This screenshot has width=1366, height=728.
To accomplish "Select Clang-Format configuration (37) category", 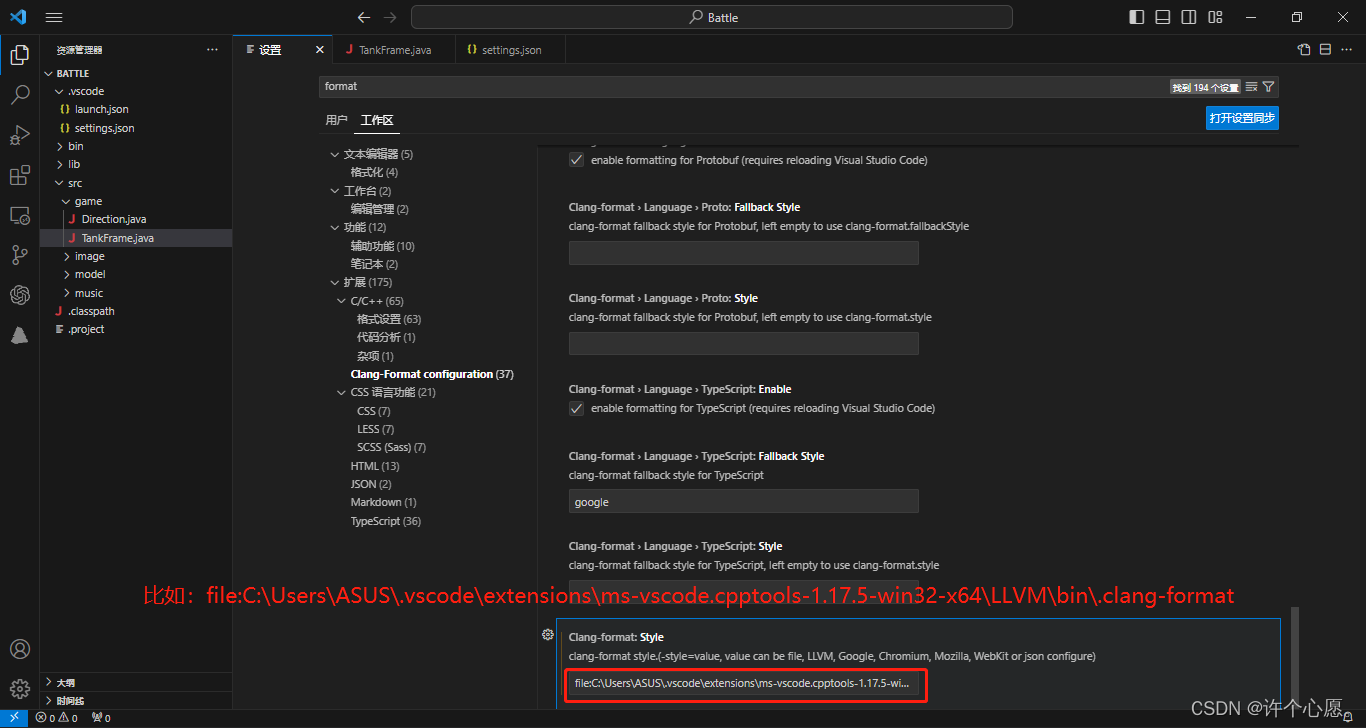I will tap(432, 374).
